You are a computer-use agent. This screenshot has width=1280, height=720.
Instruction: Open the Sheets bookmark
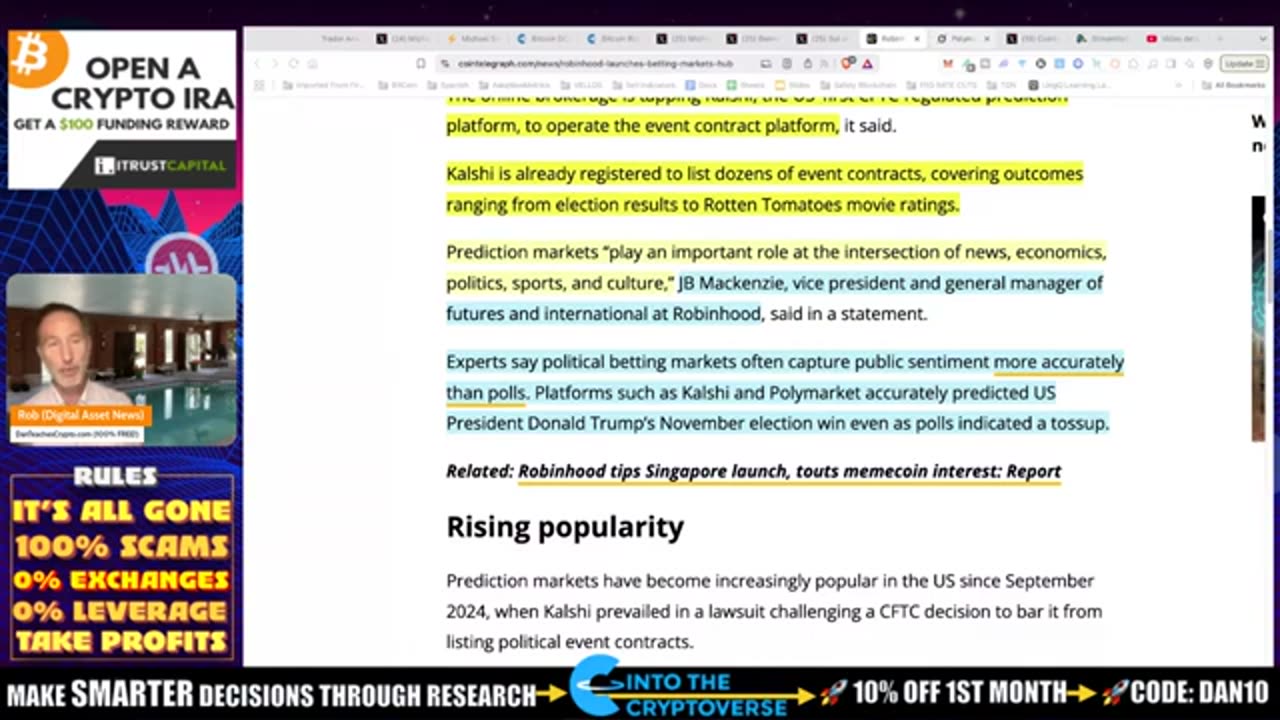743,86
